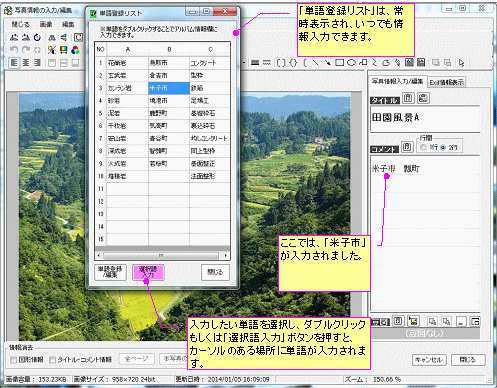Click second icon beside タイトル label
The width and height of the screenshot is (497, 388).
tap(423, 98)
